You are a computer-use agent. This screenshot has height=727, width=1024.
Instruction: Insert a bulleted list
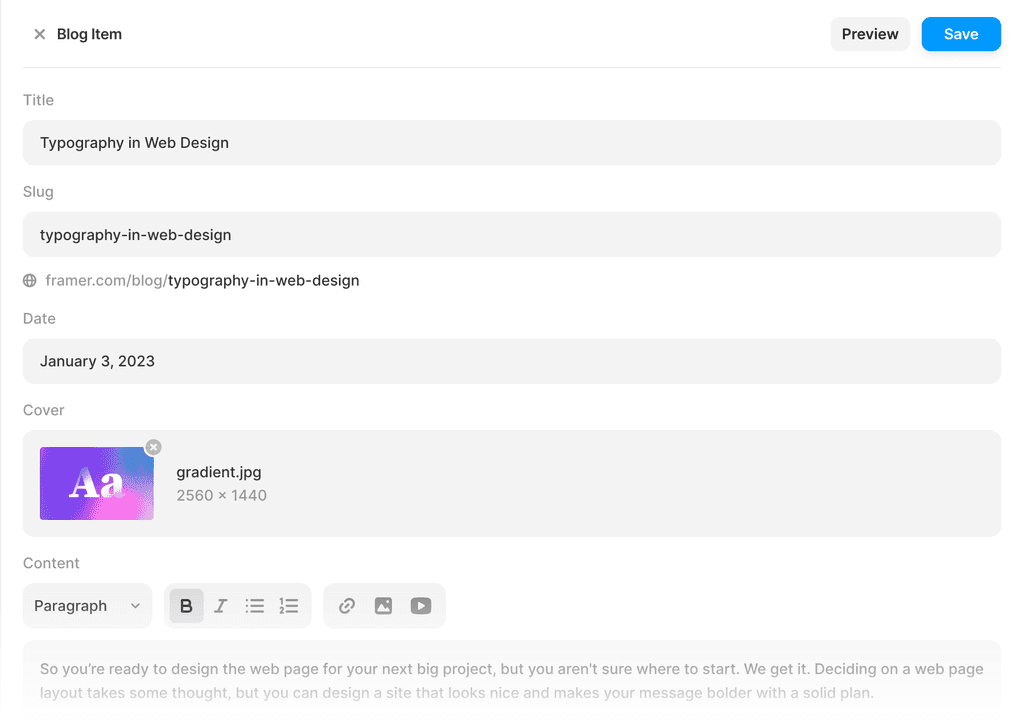(x=255, y=606)
